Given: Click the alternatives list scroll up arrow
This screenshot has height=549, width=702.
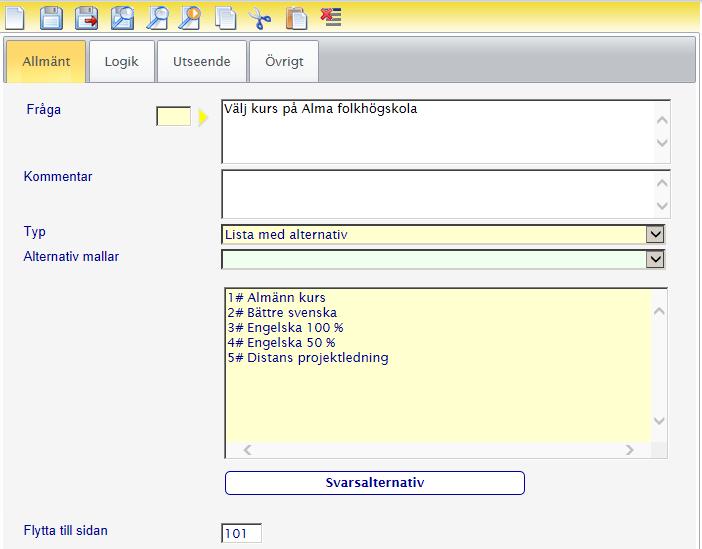Looking at the screenshot, I should click(659, 311).
